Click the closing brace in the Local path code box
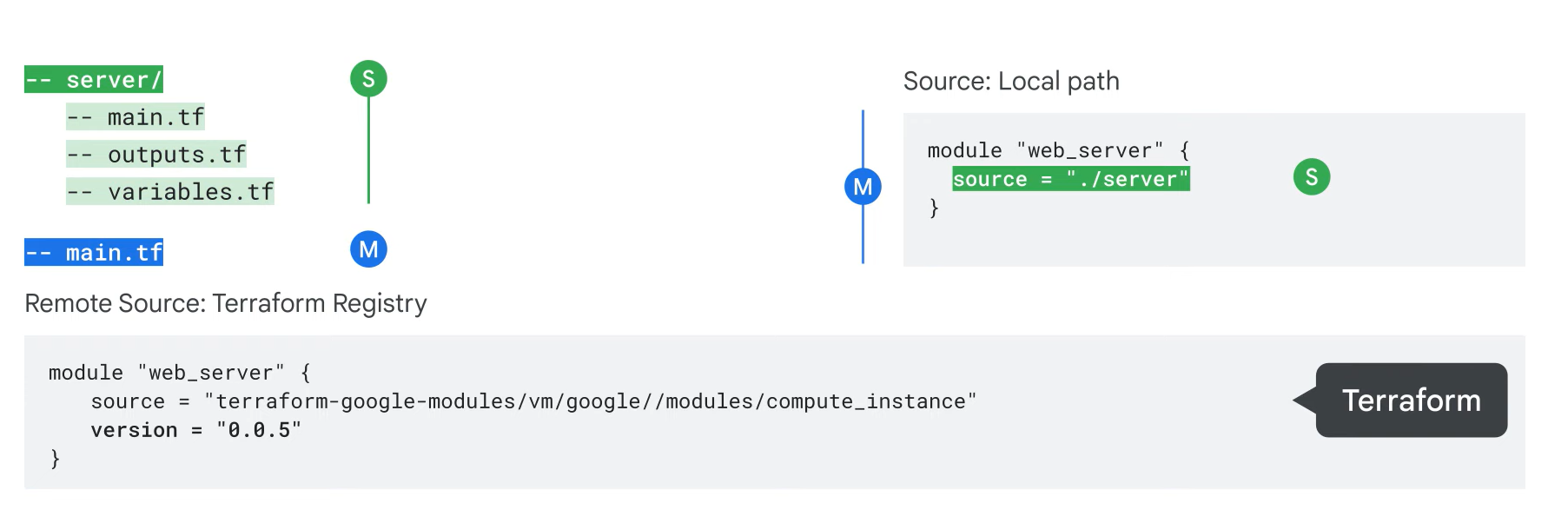 coord(934,208)
